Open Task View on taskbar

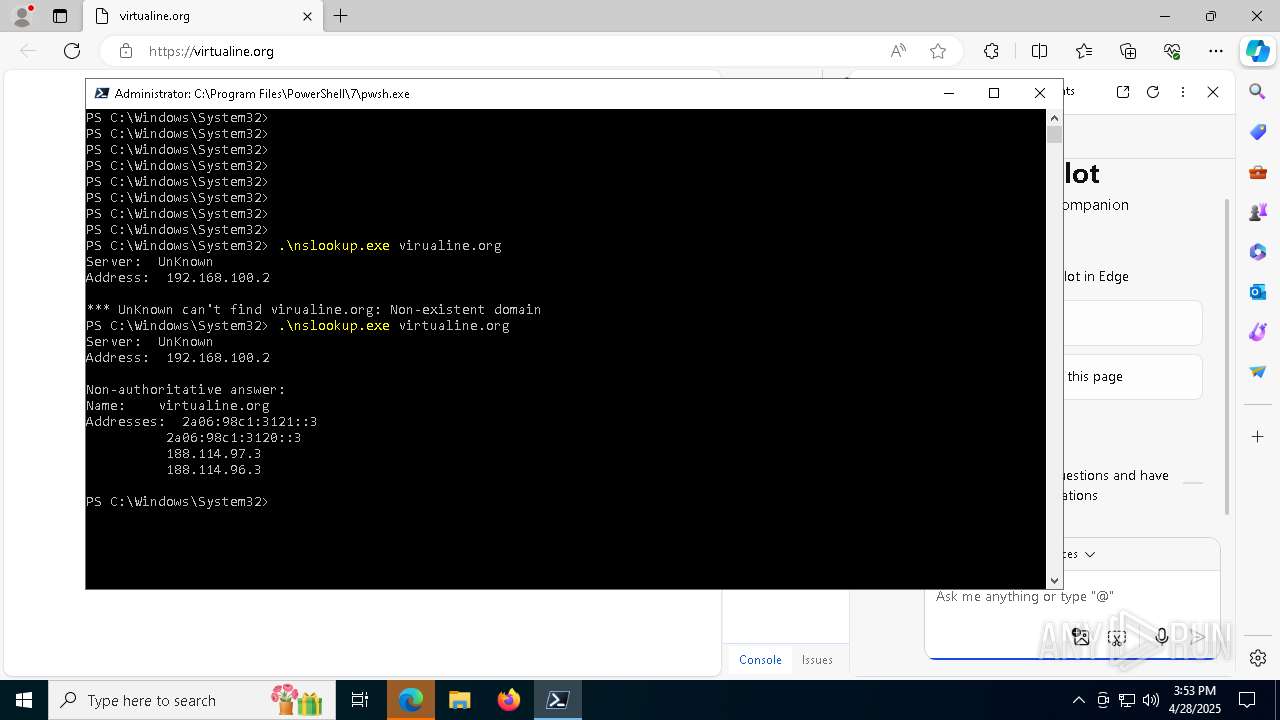pyautogui.click(x=360, y=700)
